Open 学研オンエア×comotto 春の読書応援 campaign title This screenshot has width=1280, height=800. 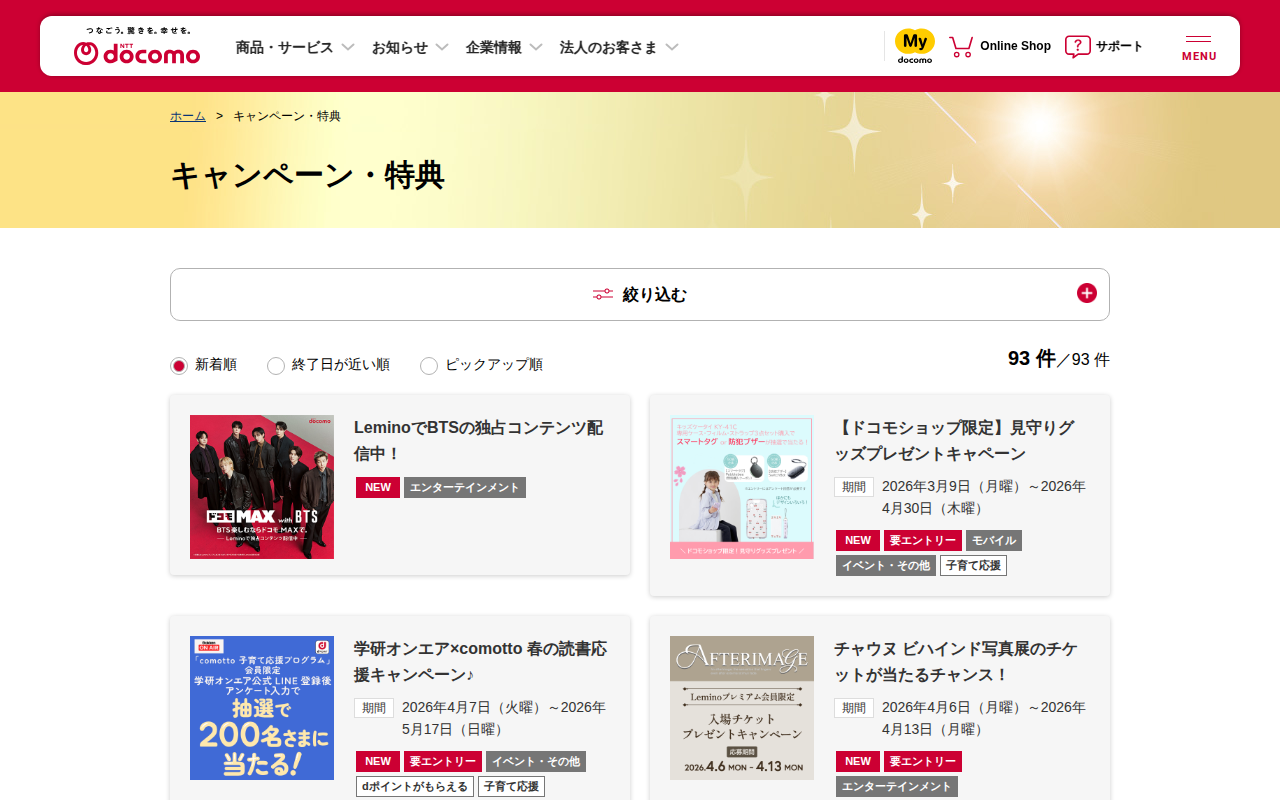pos(480,662)
